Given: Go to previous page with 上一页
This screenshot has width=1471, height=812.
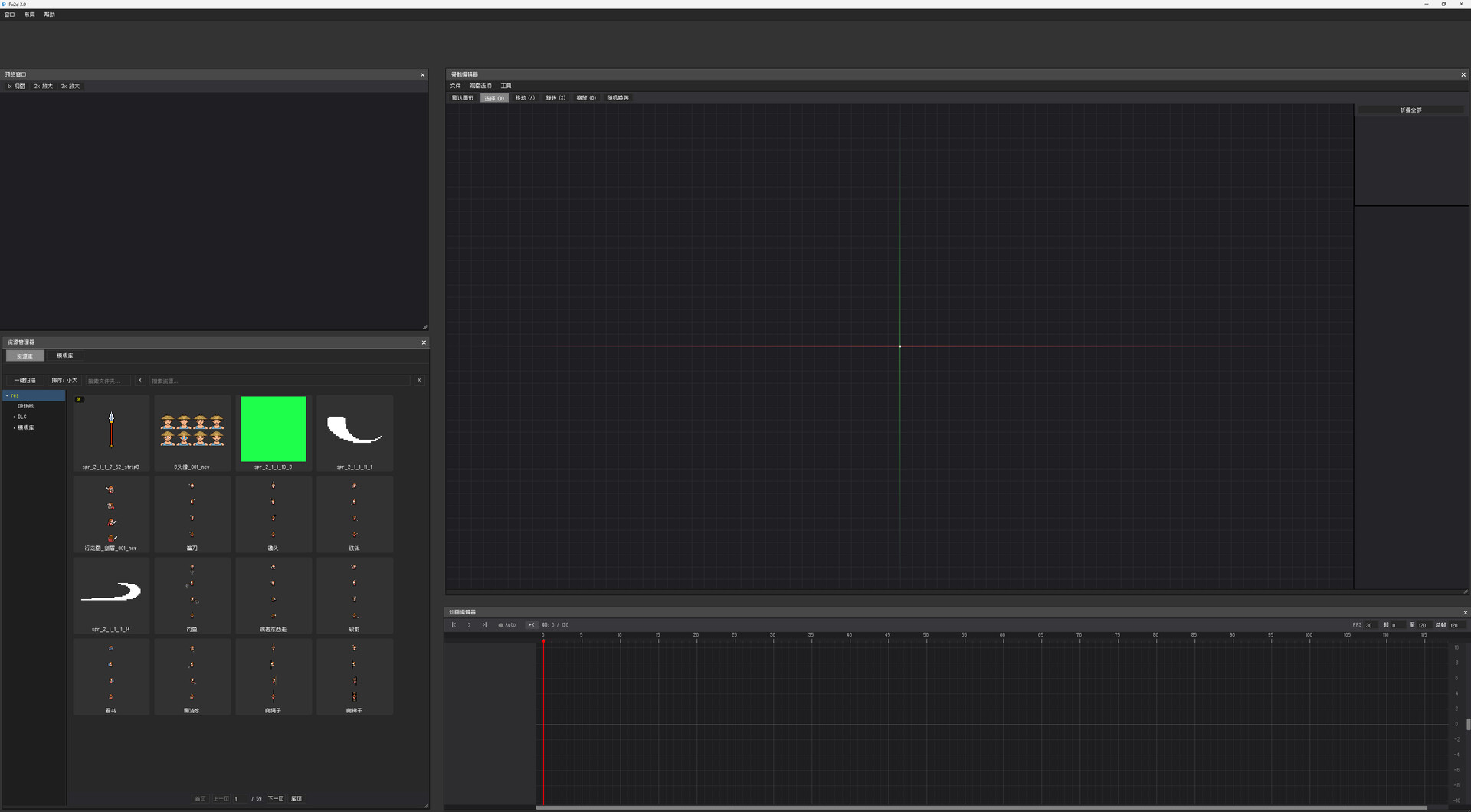Looking at the screenshot, I should (x=221, y=799).
